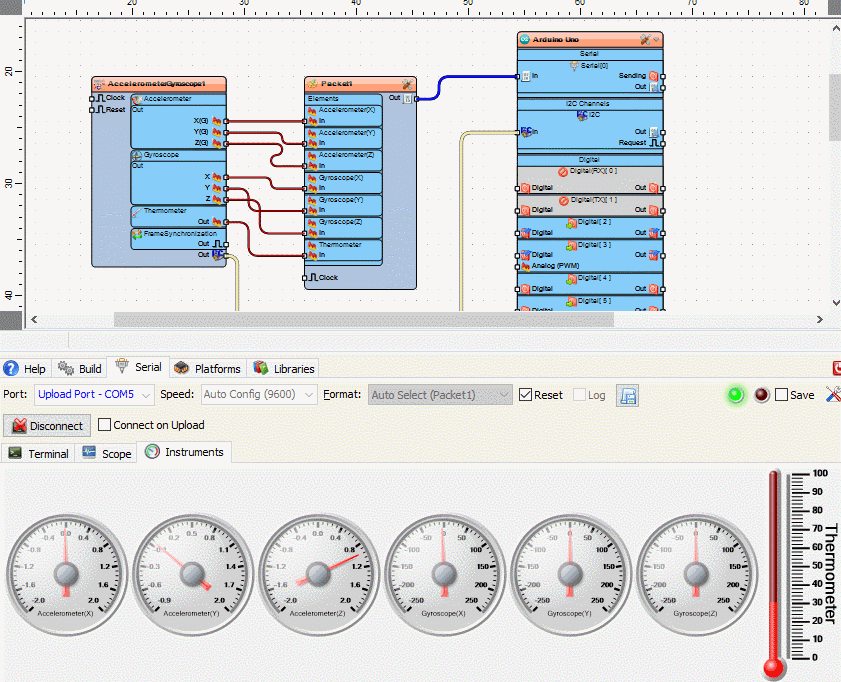841x682 pixels.
Task: Tick the Save checkbox
Action: [781, 395]
